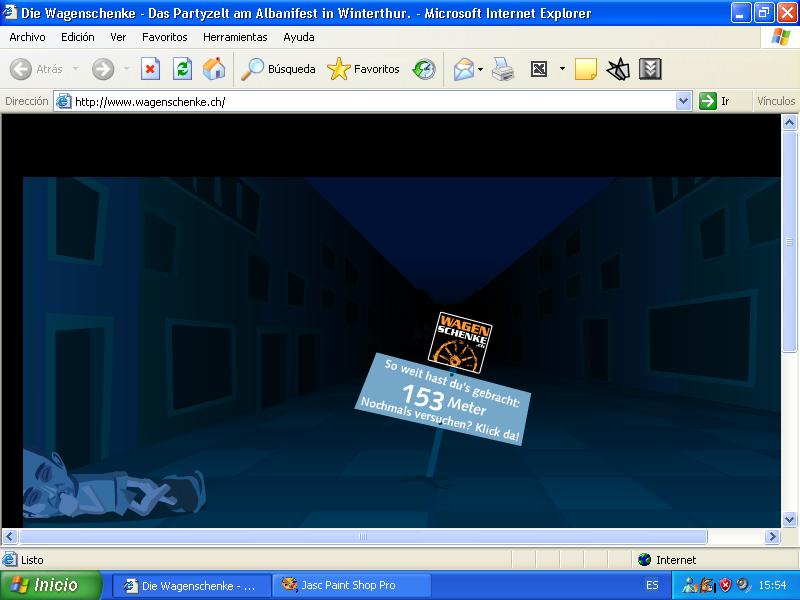Image resolution: width=800 pixels, height=600 pixels.
Task: Open the Ver menu
Action: [118, 37]
